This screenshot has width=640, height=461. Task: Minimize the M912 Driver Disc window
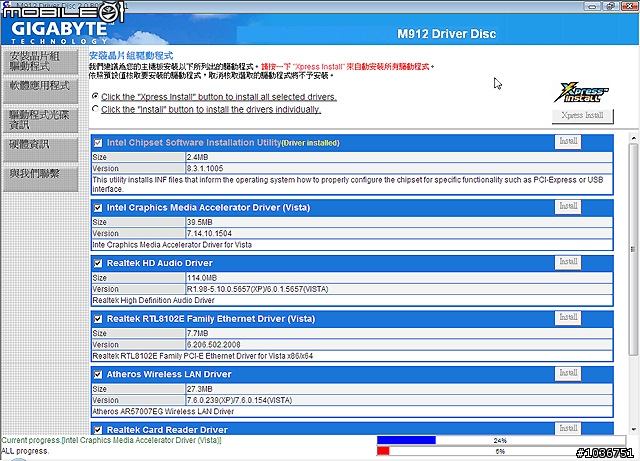pyautogui.click(x=592, y=6)
